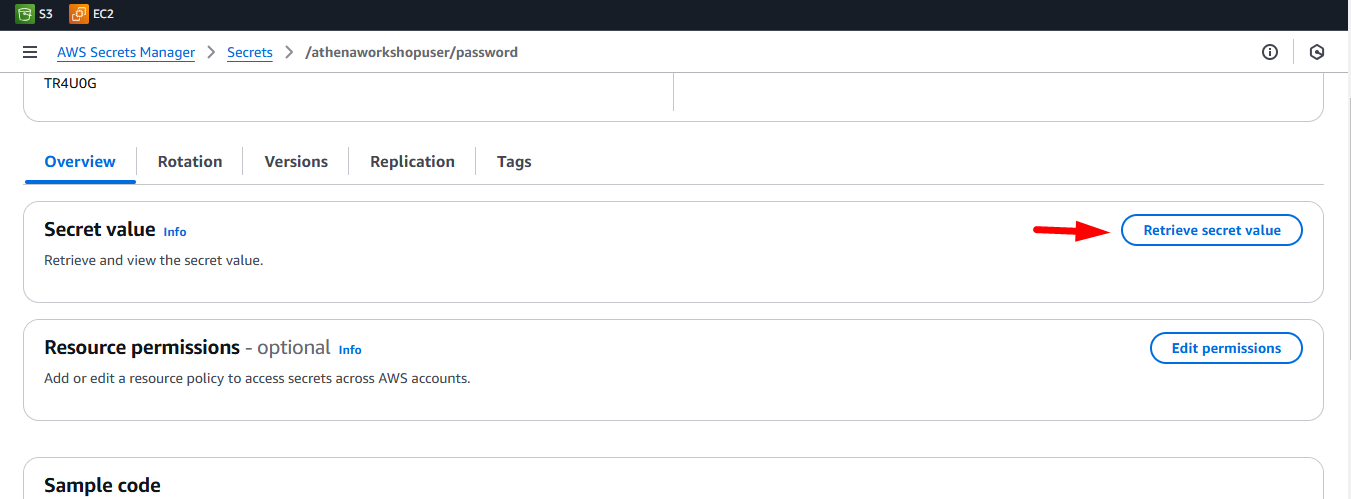Click the vertical scrollbar on right edge

point(1345,250)
